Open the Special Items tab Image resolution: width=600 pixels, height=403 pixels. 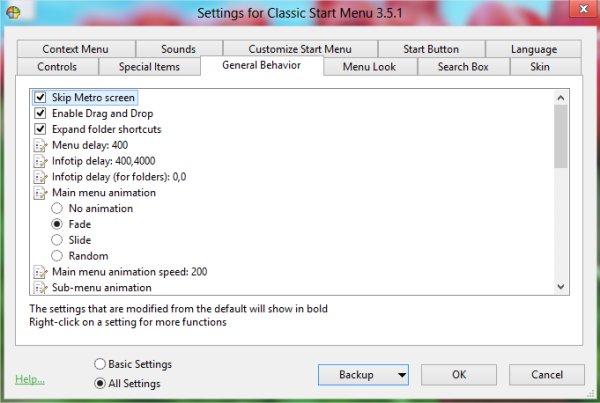(149, 67)
